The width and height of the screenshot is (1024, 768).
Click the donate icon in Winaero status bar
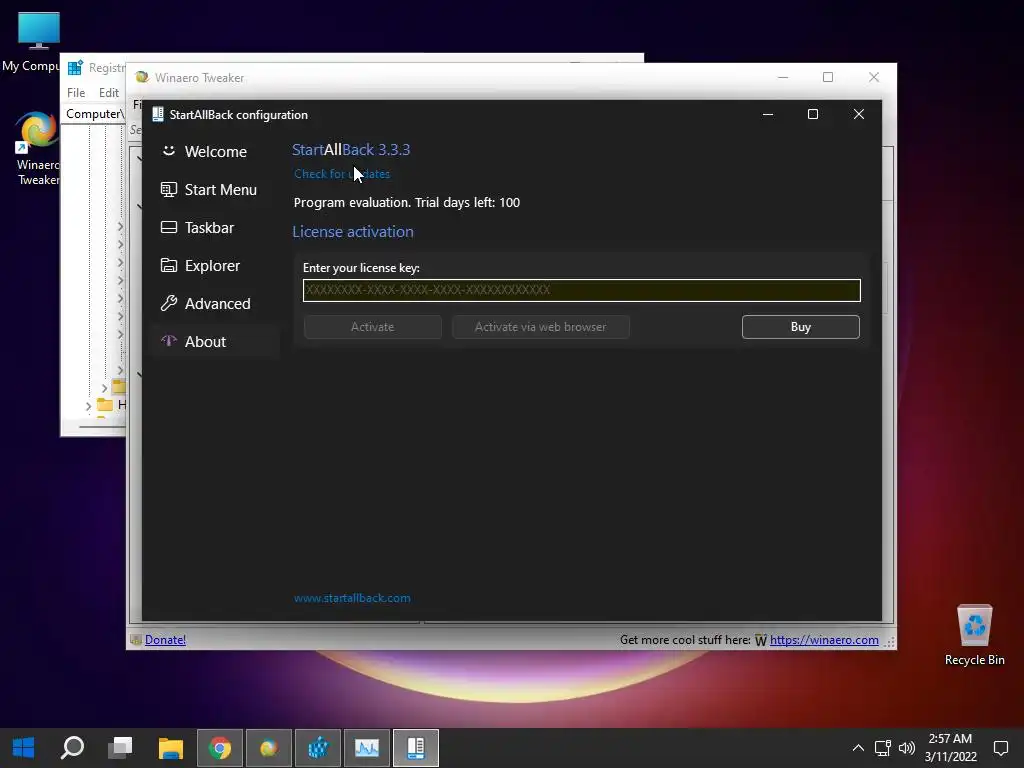[x=136, y=640]
